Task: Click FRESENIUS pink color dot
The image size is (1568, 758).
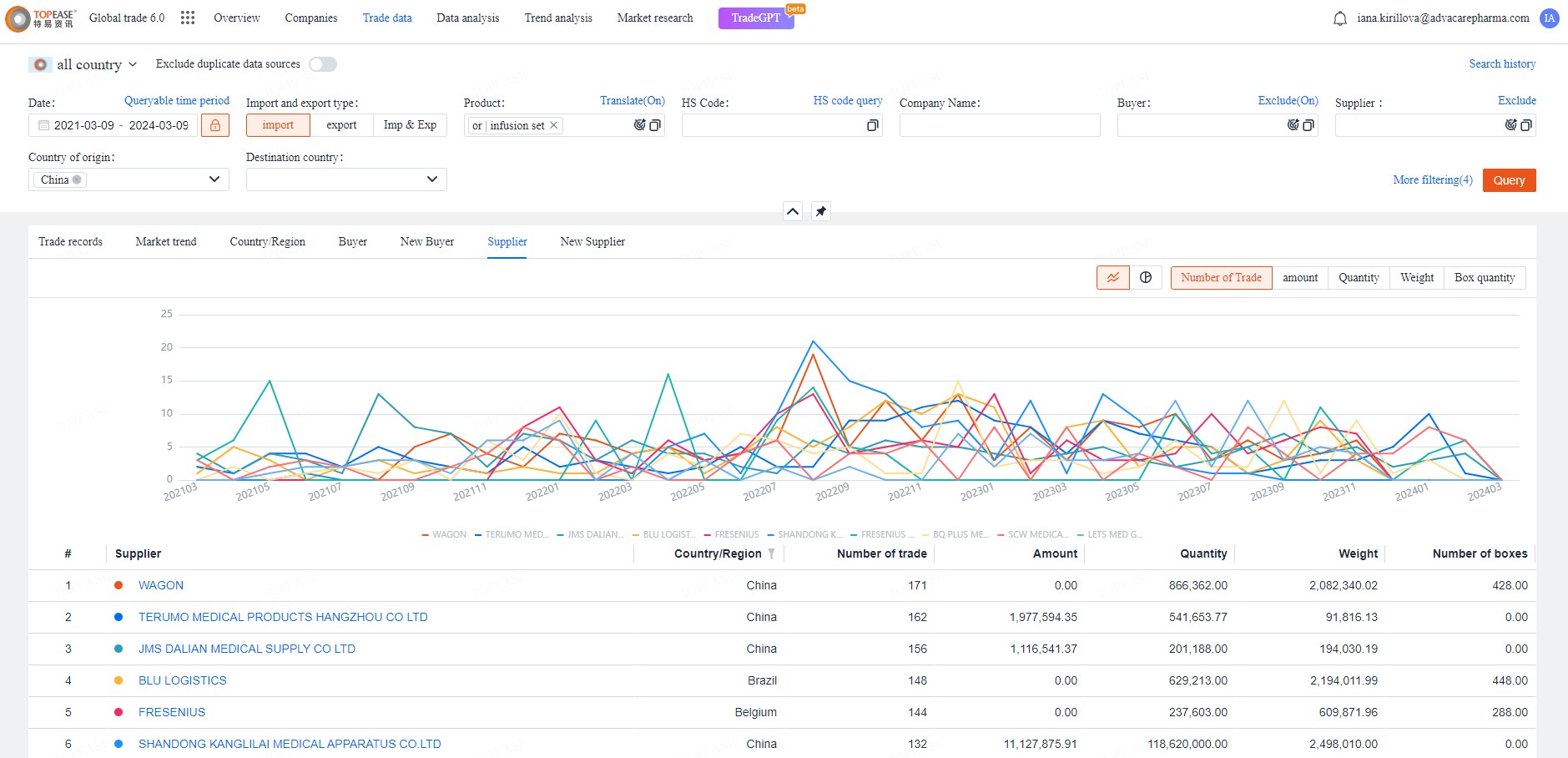Action: (118, 712)
